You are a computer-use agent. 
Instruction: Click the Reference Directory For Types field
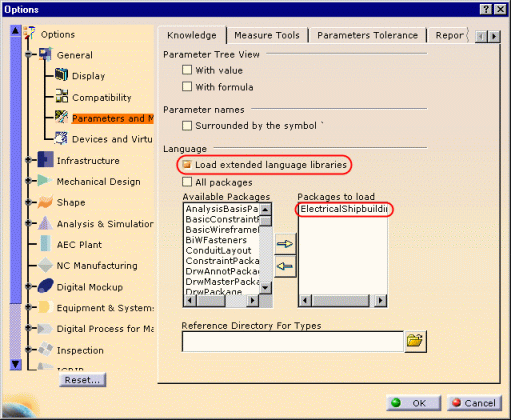[x=293, y=341]
